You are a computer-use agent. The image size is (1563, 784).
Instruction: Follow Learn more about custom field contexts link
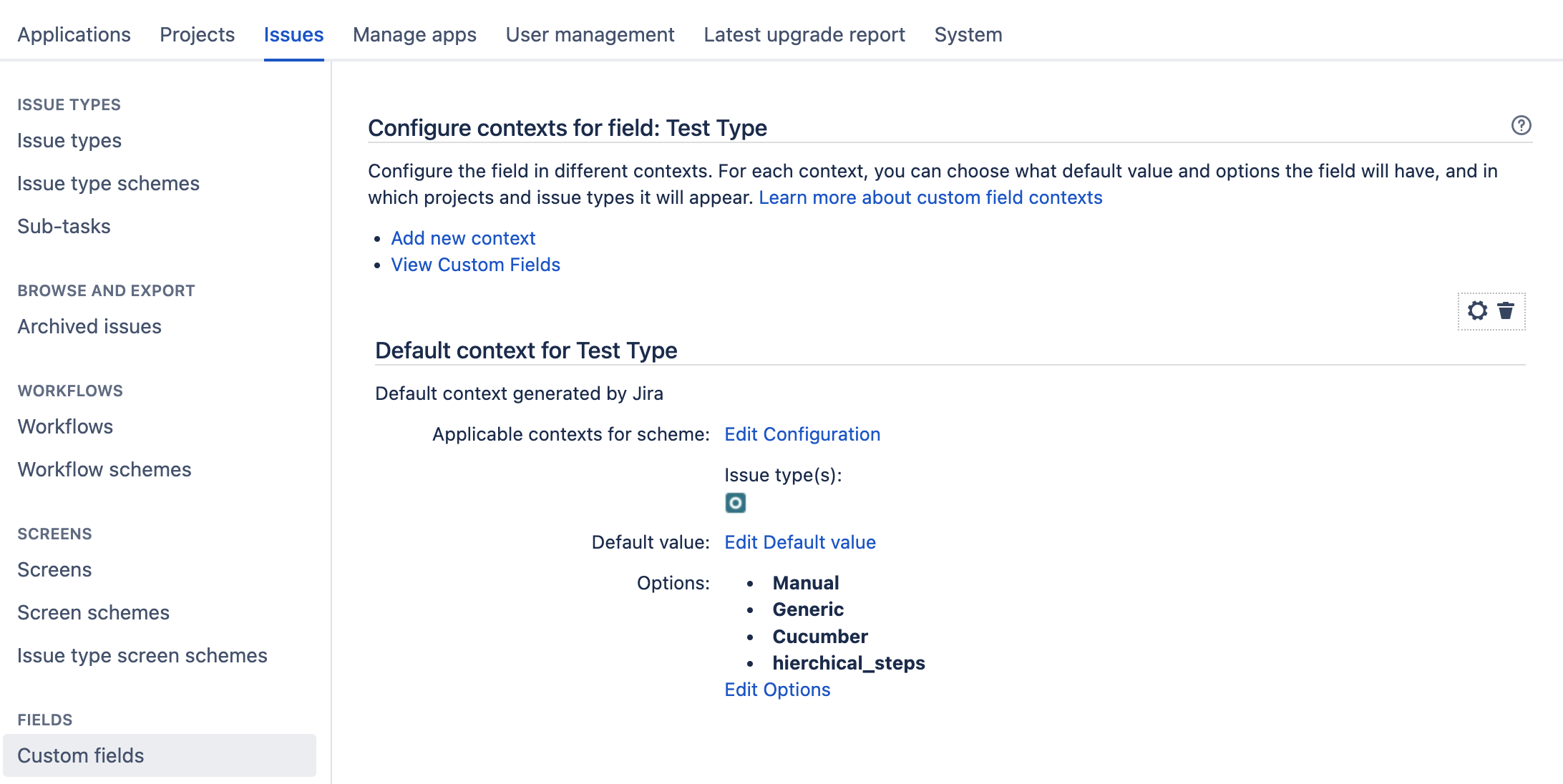pos(930,197)
